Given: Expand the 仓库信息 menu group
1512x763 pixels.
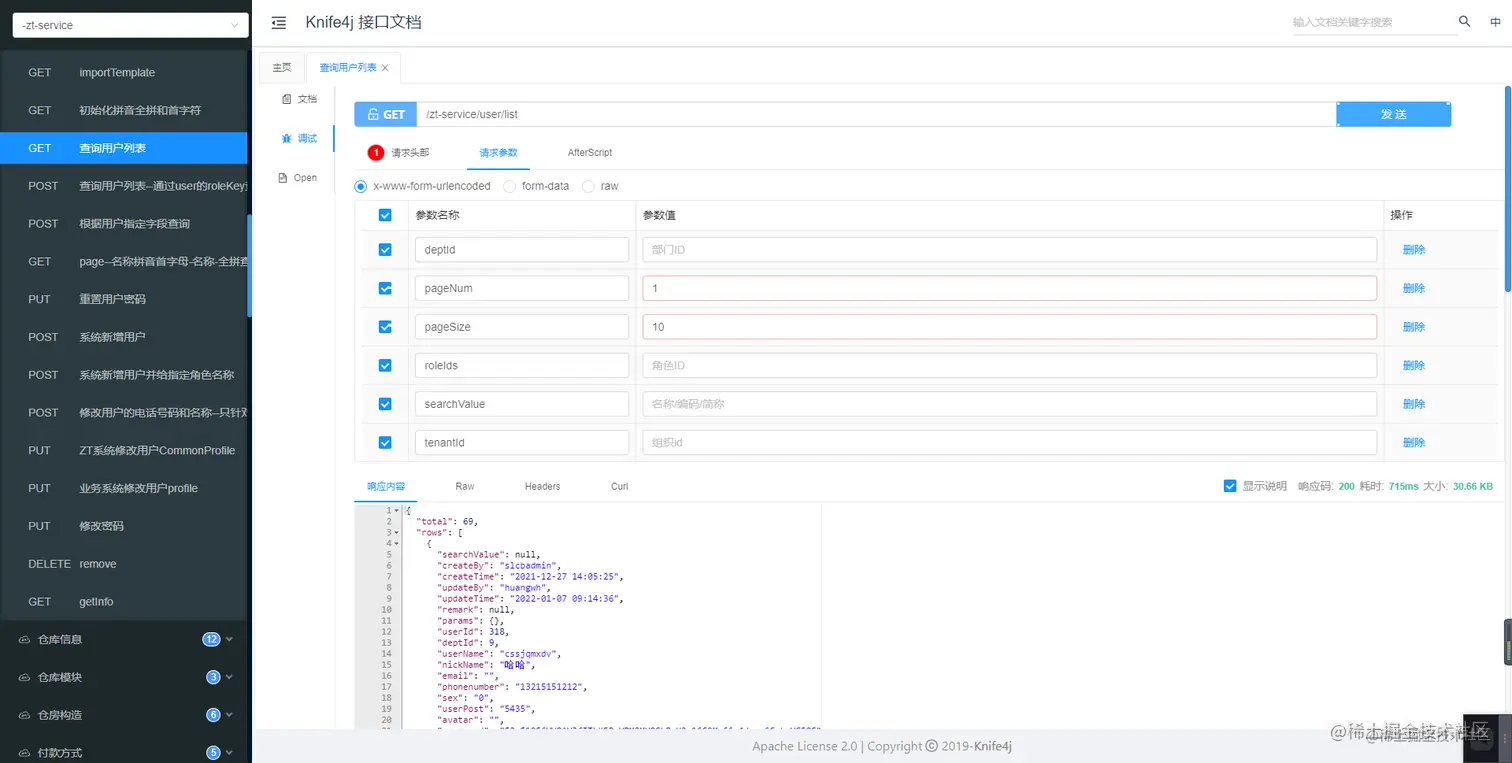Looking at the screenshot, I should pyautogui.click(x=124, y=639).
